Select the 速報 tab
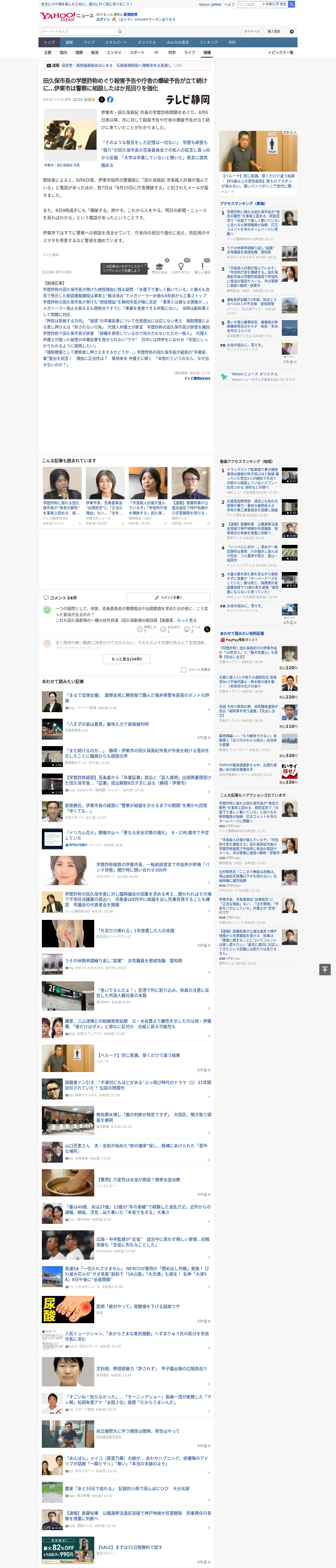The width and height of the screenshot is (336, 1568). (x=69, y=42)
